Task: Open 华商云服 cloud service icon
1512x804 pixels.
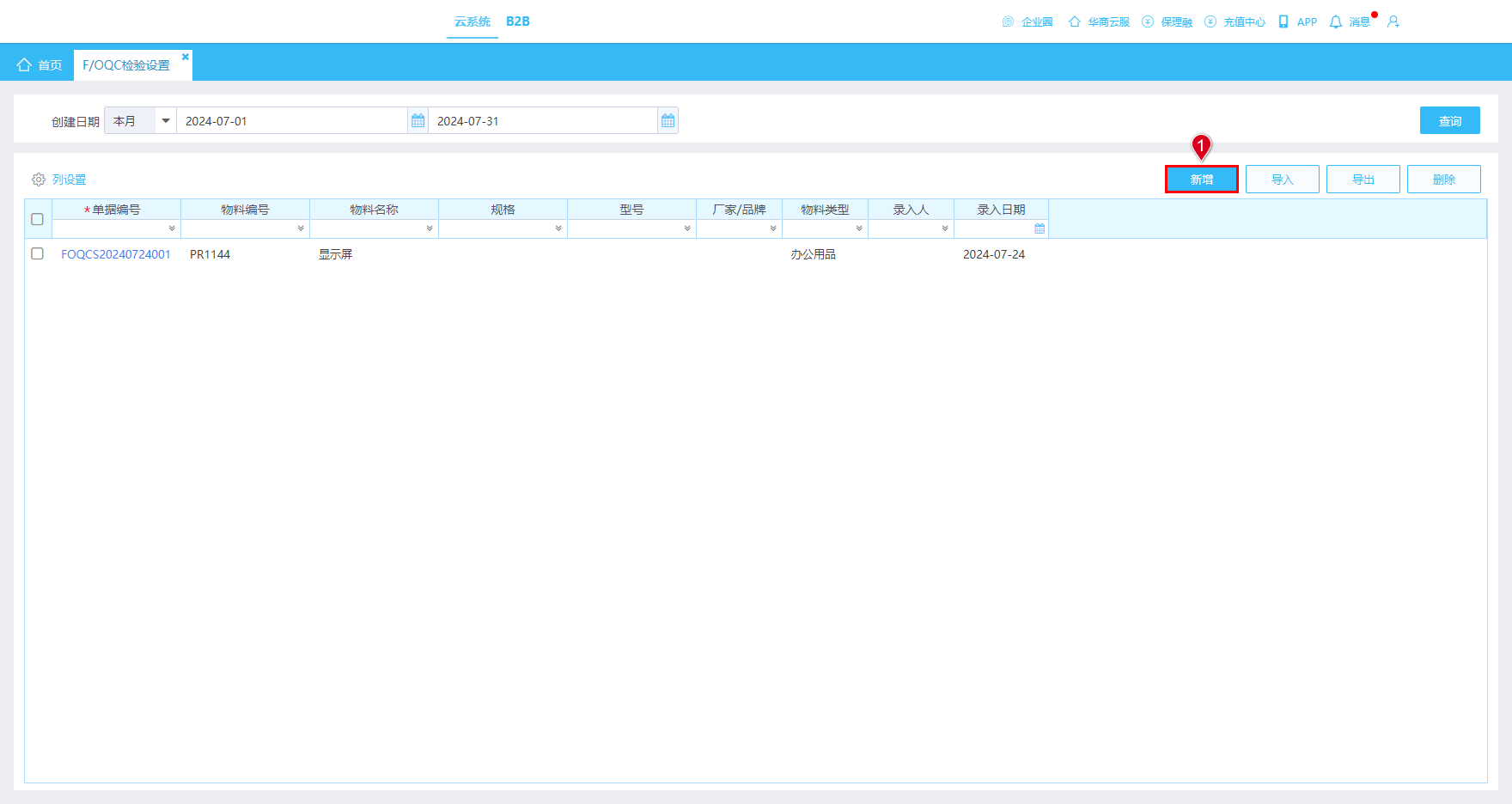Action: 1074,21
